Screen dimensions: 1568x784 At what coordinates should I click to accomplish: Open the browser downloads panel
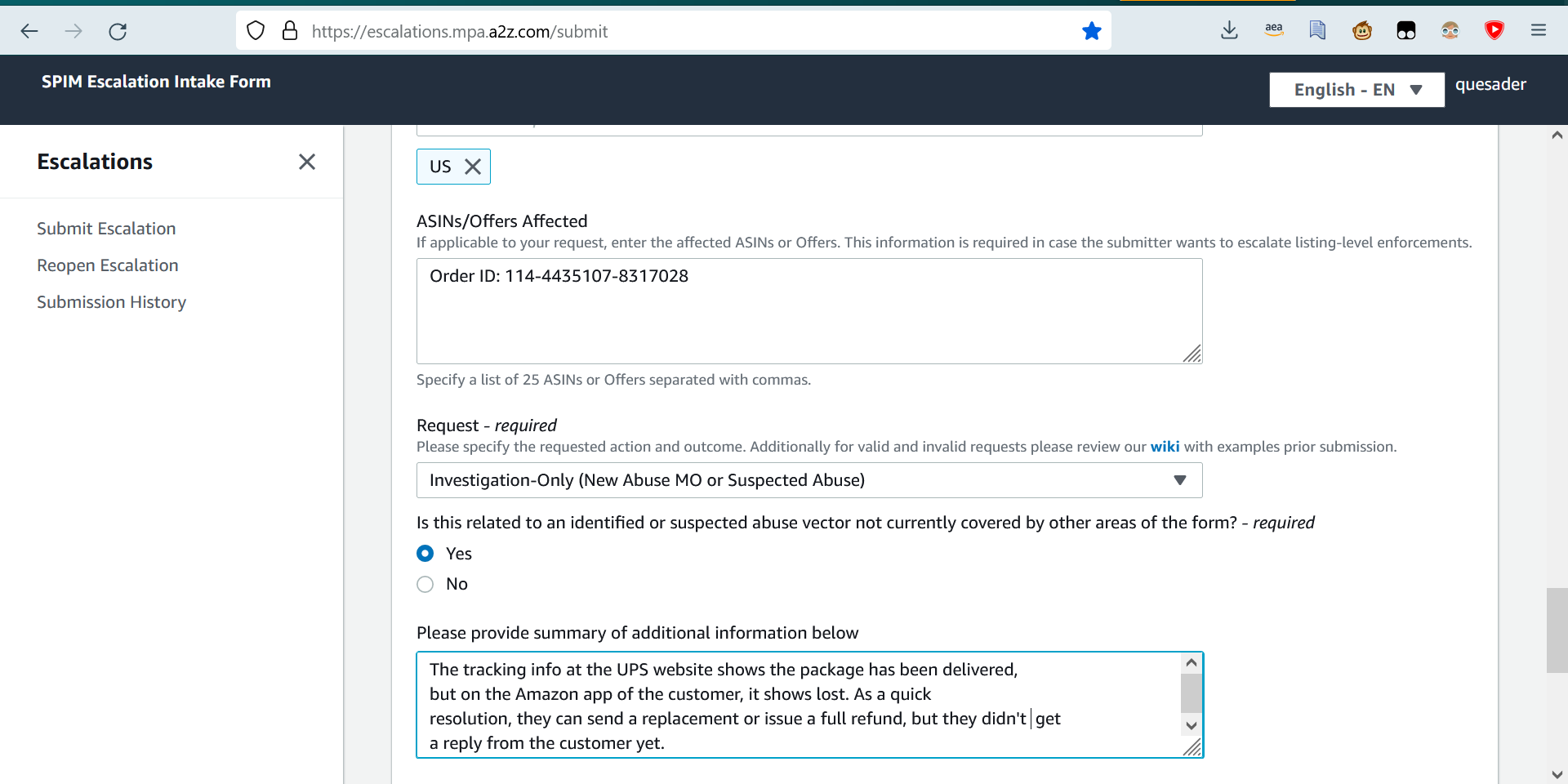[1229, 31]
